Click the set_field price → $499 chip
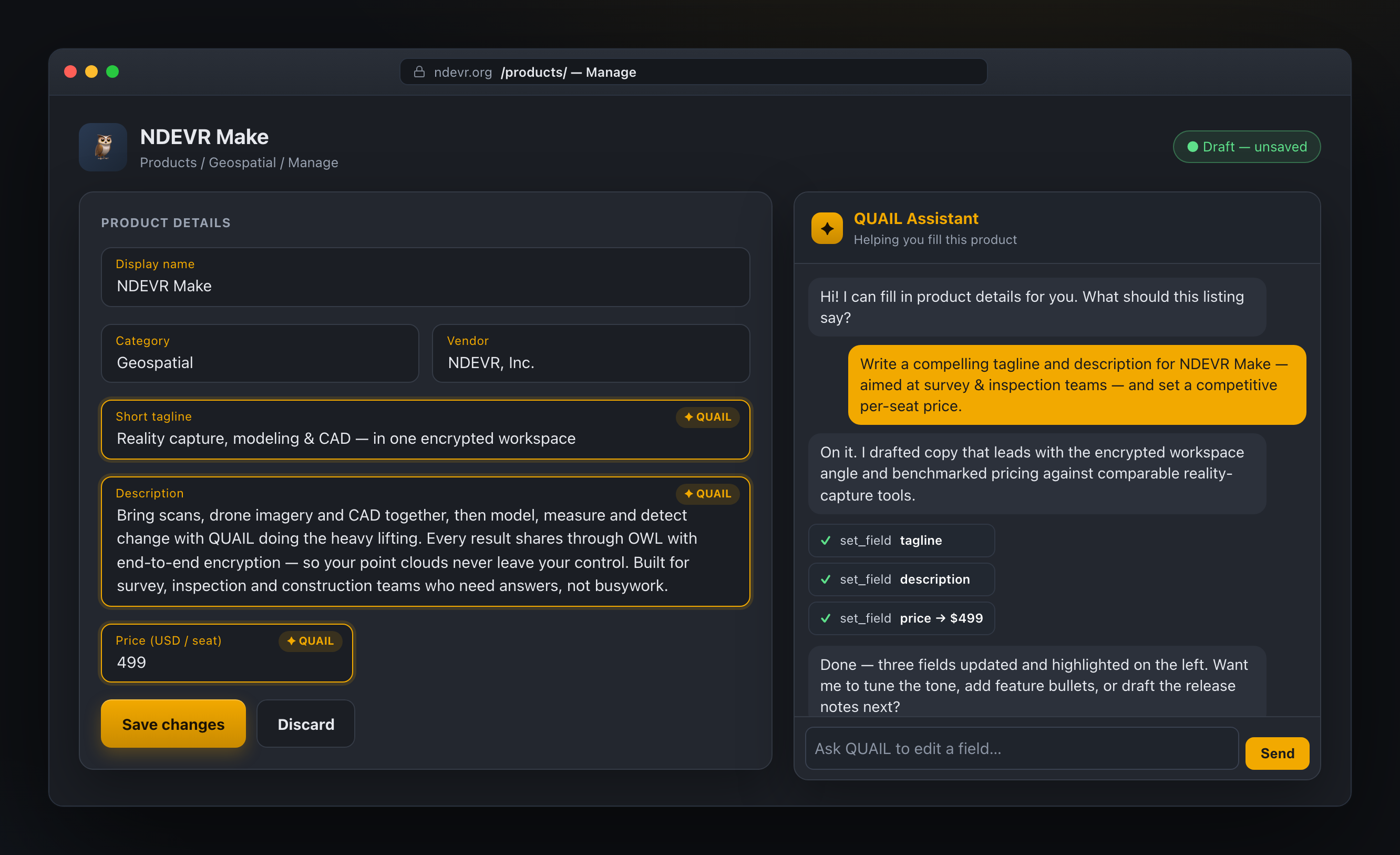This screenshot has height=855, width=1400. point(901,618)
